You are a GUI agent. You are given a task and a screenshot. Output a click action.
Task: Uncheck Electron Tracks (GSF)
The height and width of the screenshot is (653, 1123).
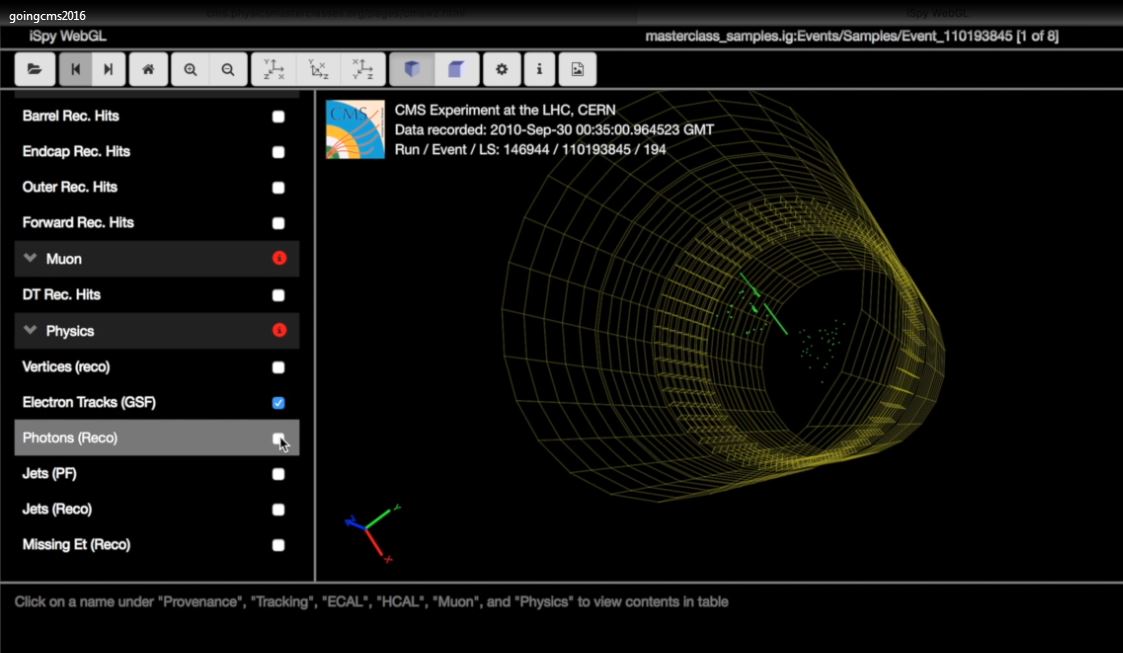[278, 403]
